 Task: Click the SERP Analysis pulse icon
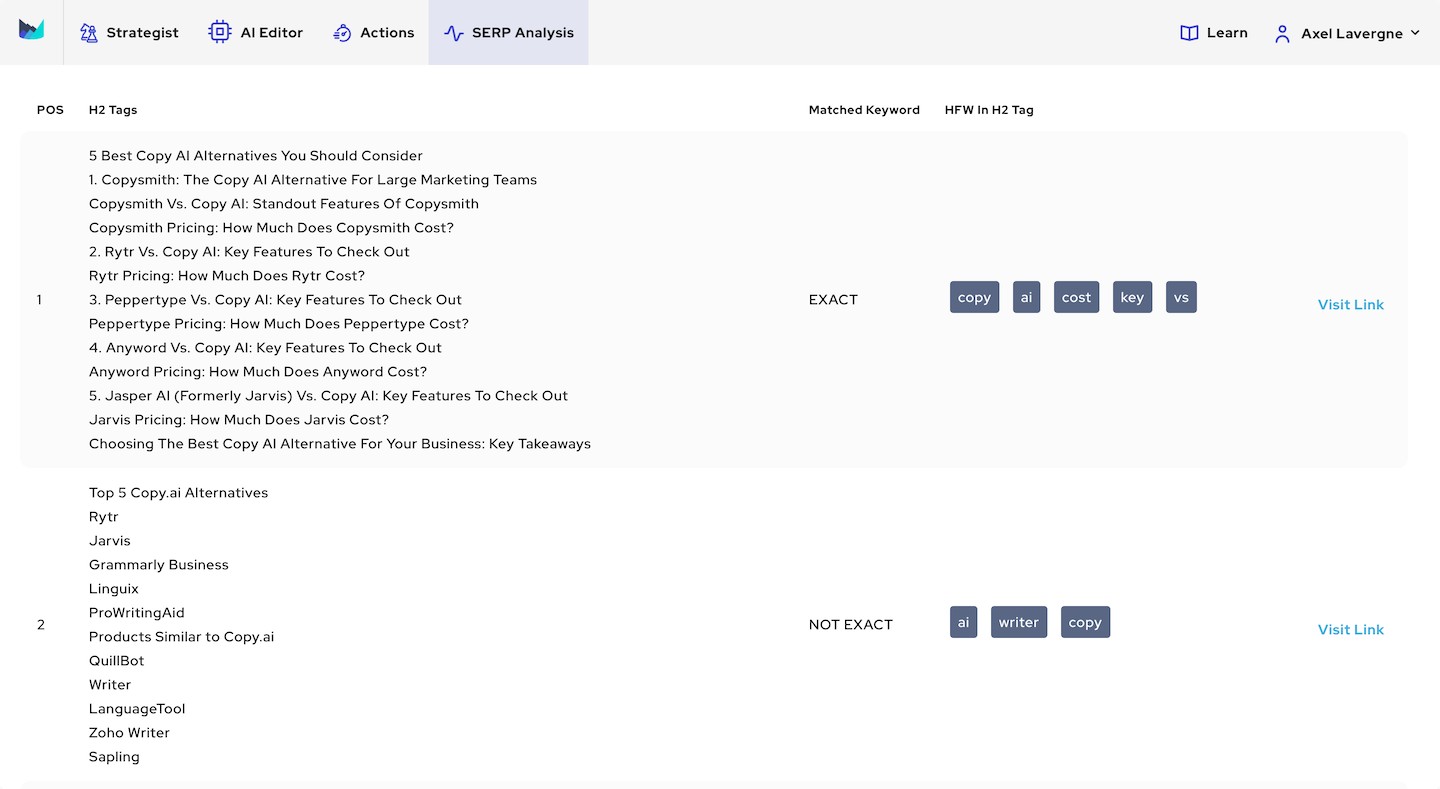453,33
